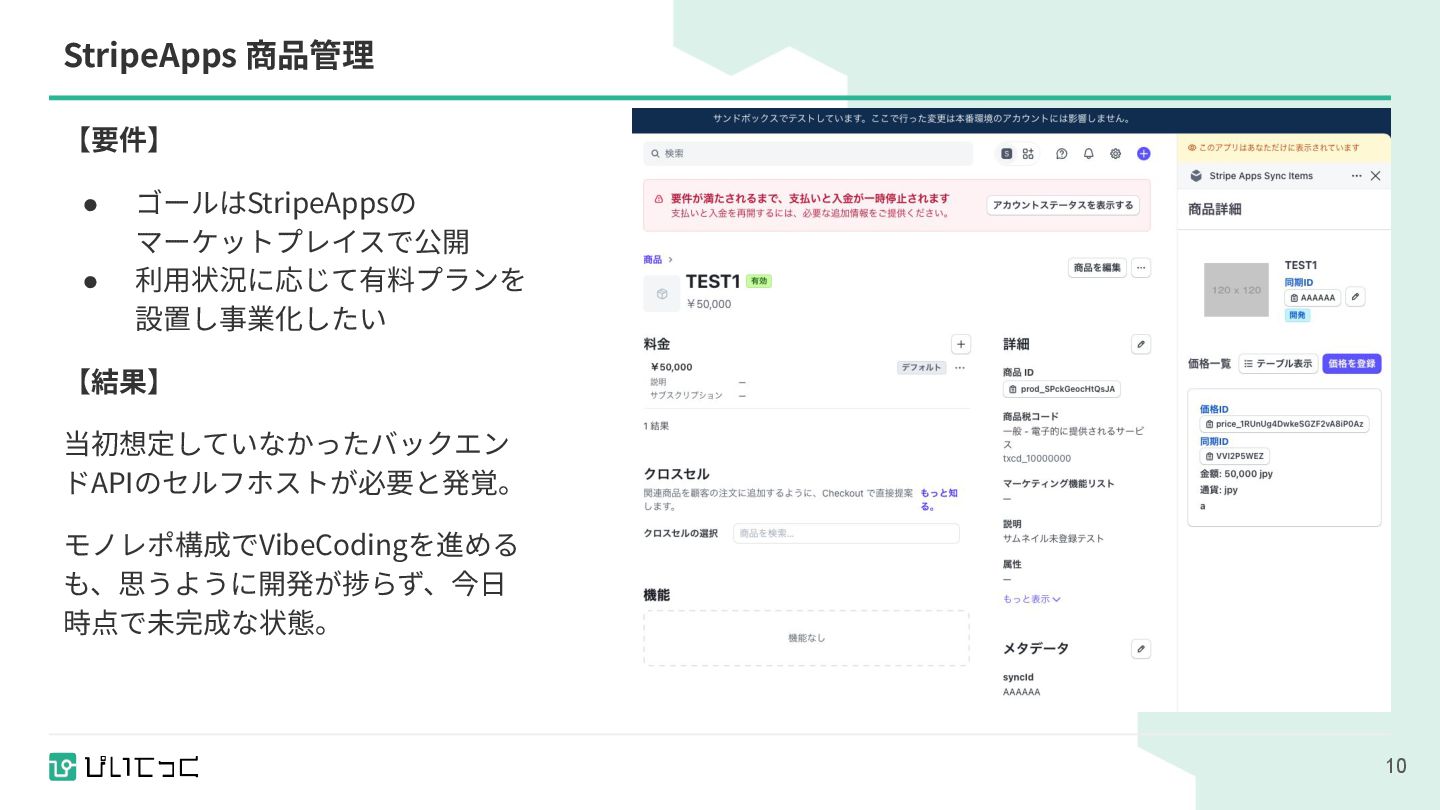1440x810 pixels.
Task: Focus the 商品を検索 cross-sell input
Action: pyautogui.click(x=846, y=533)
